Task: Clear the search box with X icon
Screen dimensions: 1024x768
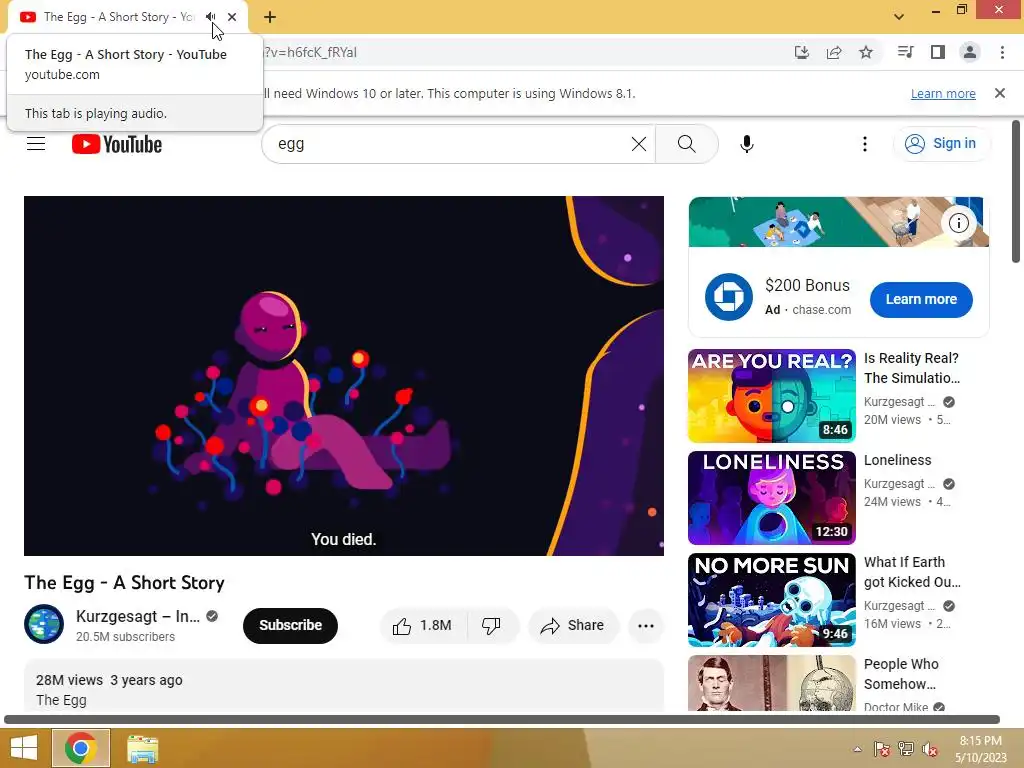Action: [639, 144]
